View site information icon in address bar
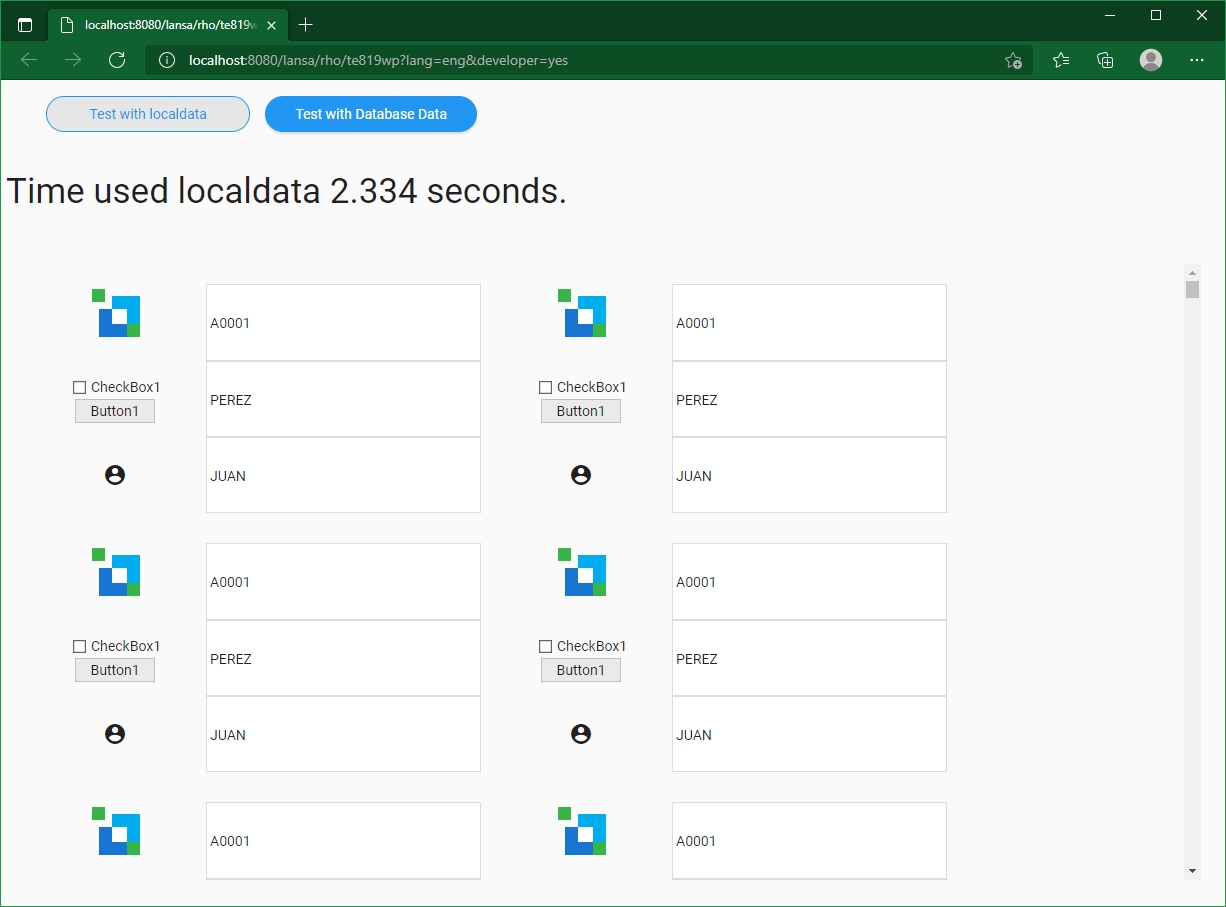The width and height of the screenshot is (1226, 907). point(167,60)
